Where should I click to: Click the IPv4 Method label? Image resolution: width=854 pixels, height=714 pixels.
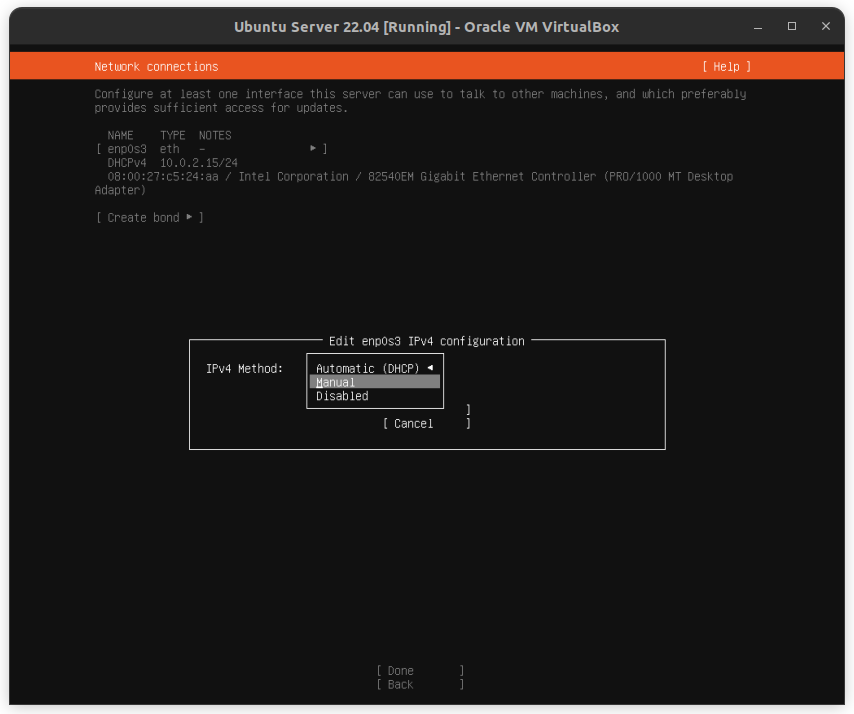(245, 369)
